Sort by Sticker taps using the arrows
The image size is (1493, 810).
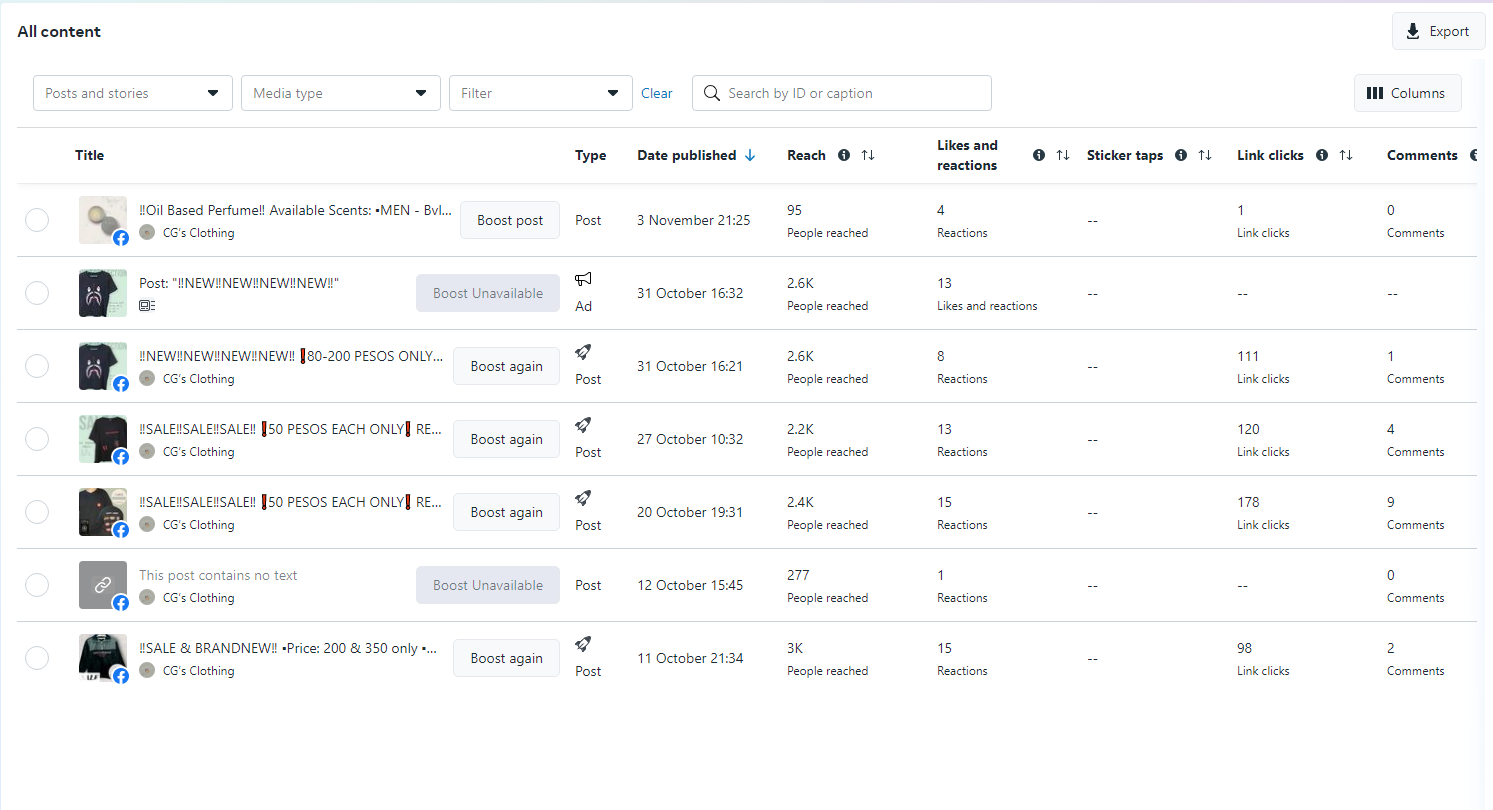(1205, 155)
